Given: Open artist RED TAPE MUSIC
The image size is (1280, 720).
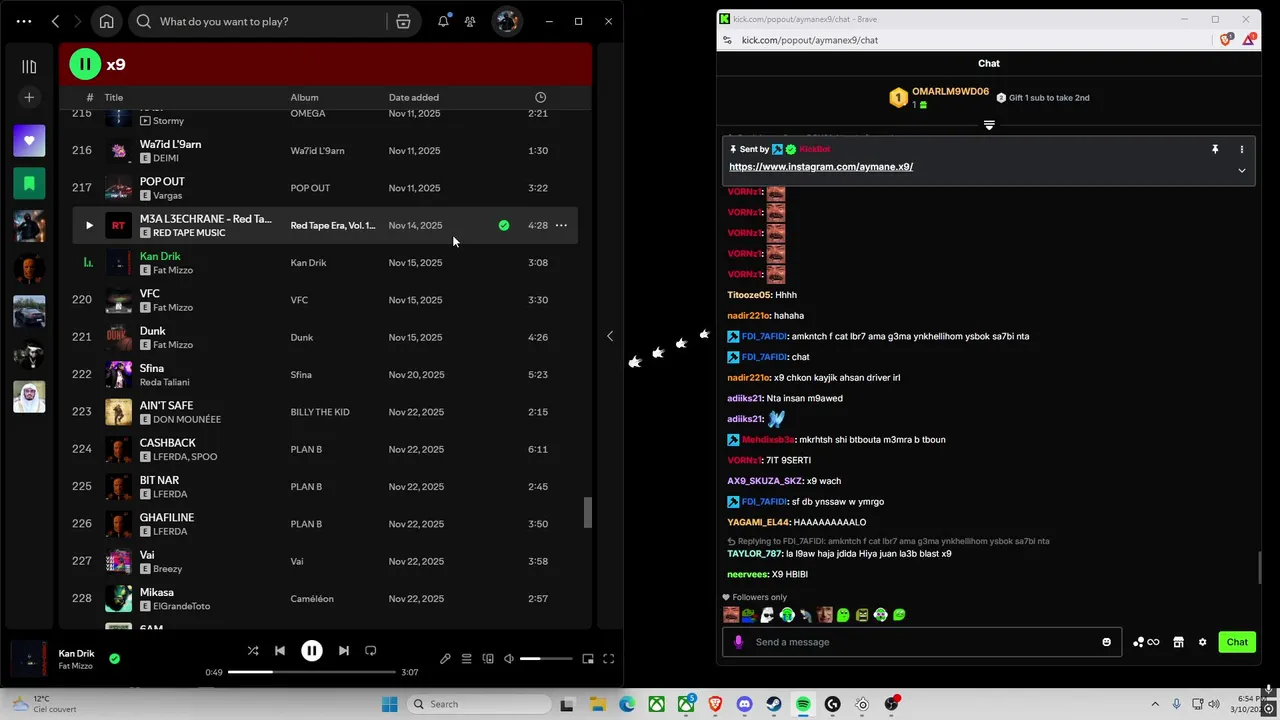Looking at the screenshot, I should pos(189,233).
